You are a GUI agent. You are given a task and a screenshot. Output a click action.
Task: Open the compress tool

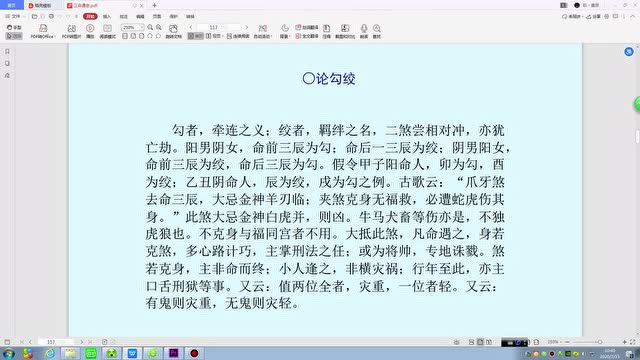pyautogui.click(x=327, y=31)
